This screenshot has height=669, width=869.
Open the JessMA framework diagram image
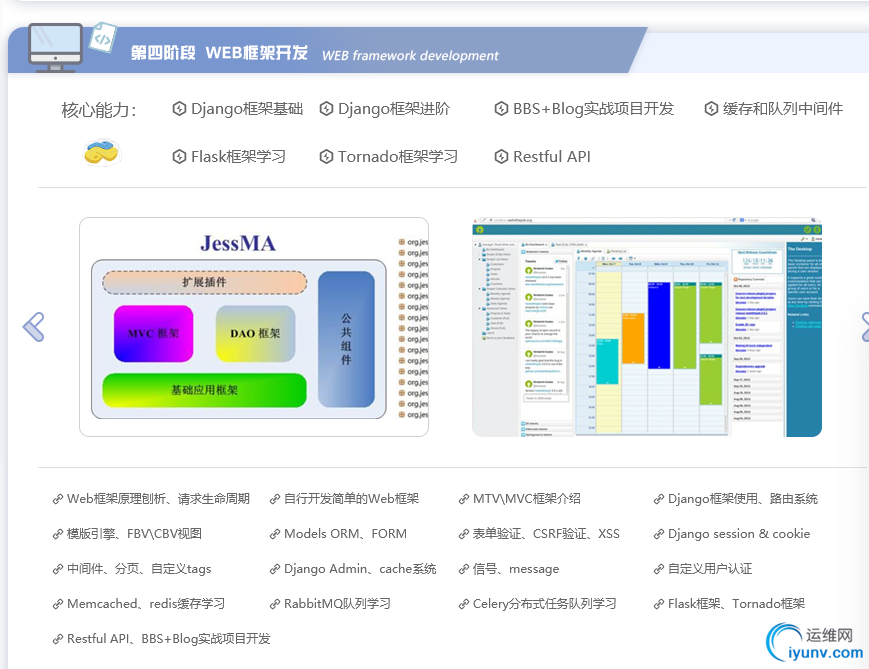[254, 327]
